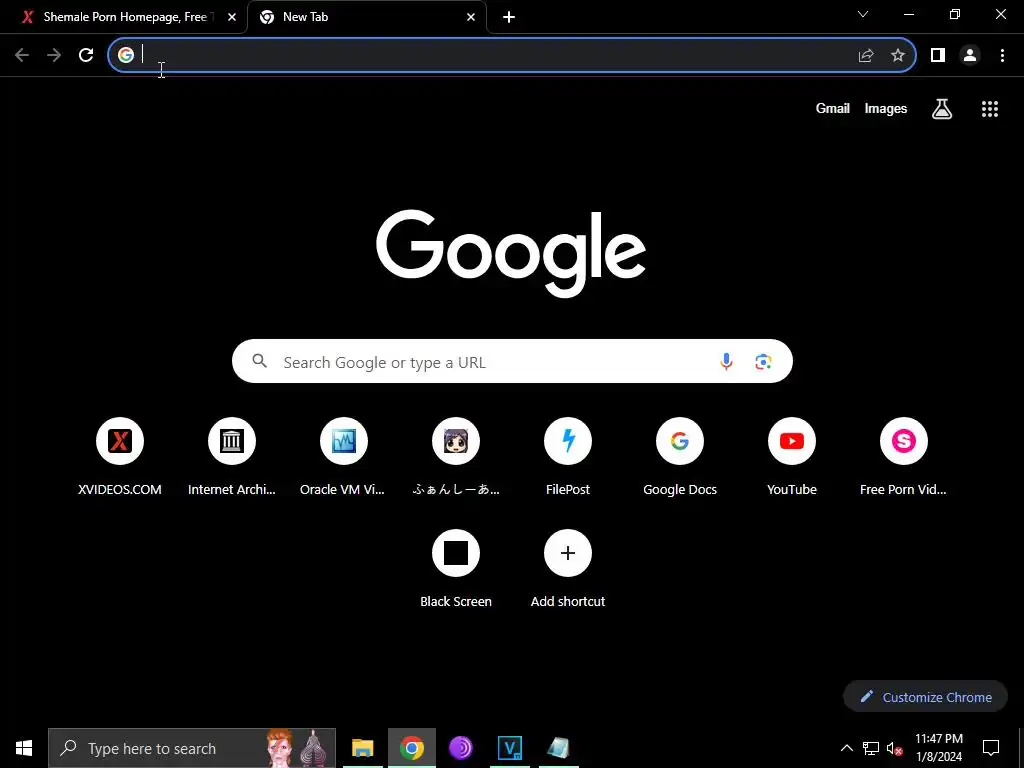Open the Google Docs shortcut
This screenshot has height=768, width=1024.
pyautogui.click(x=680, y=457)
